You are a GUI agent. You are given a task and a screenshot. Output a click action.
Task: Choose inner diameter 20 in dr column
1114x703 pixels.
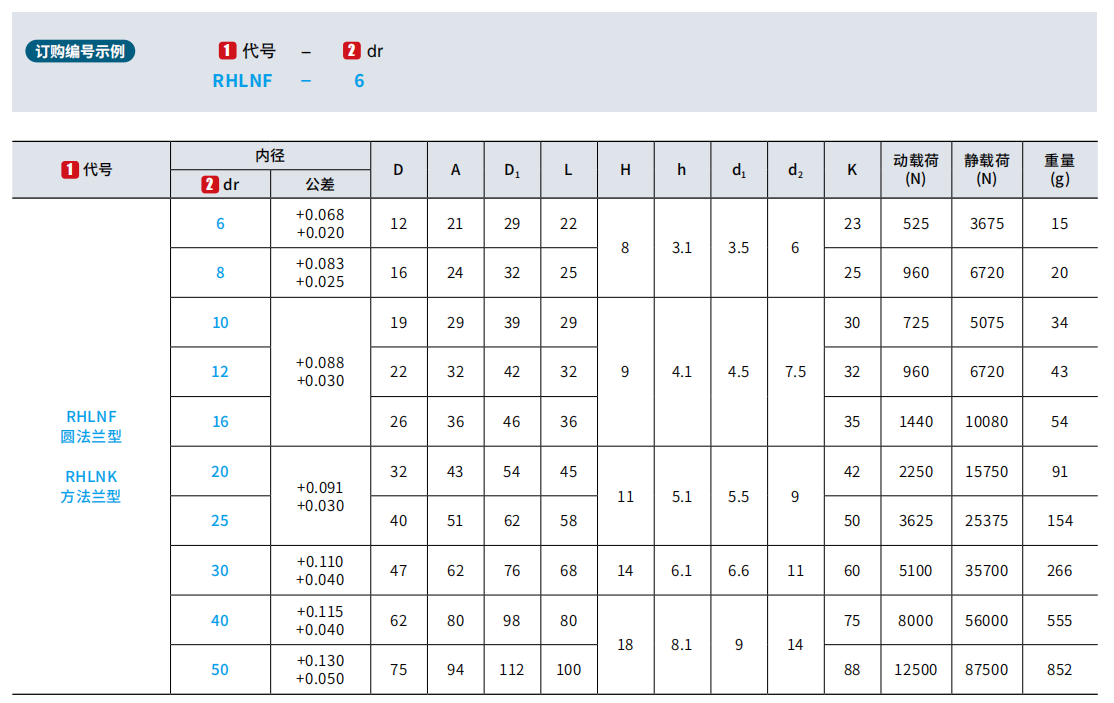(x=220, y=471)
